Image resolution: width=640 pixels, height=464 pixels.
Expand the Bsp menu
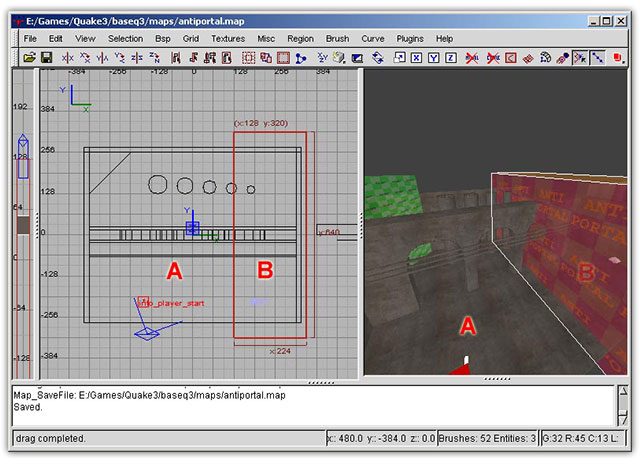pos(163,38)
